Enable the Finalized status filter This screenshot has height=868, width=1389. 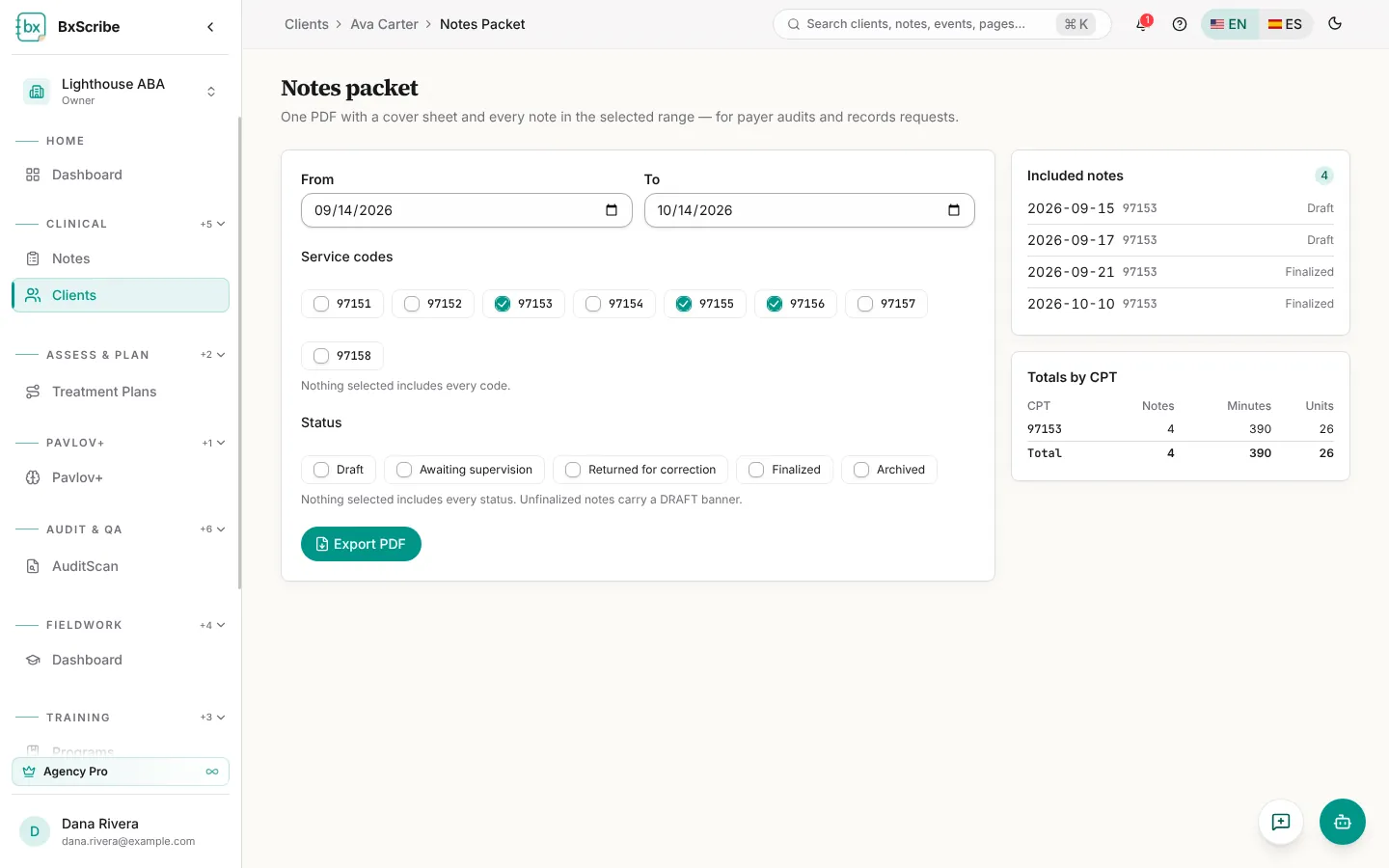pyautogui.click(x=784, y=470)
